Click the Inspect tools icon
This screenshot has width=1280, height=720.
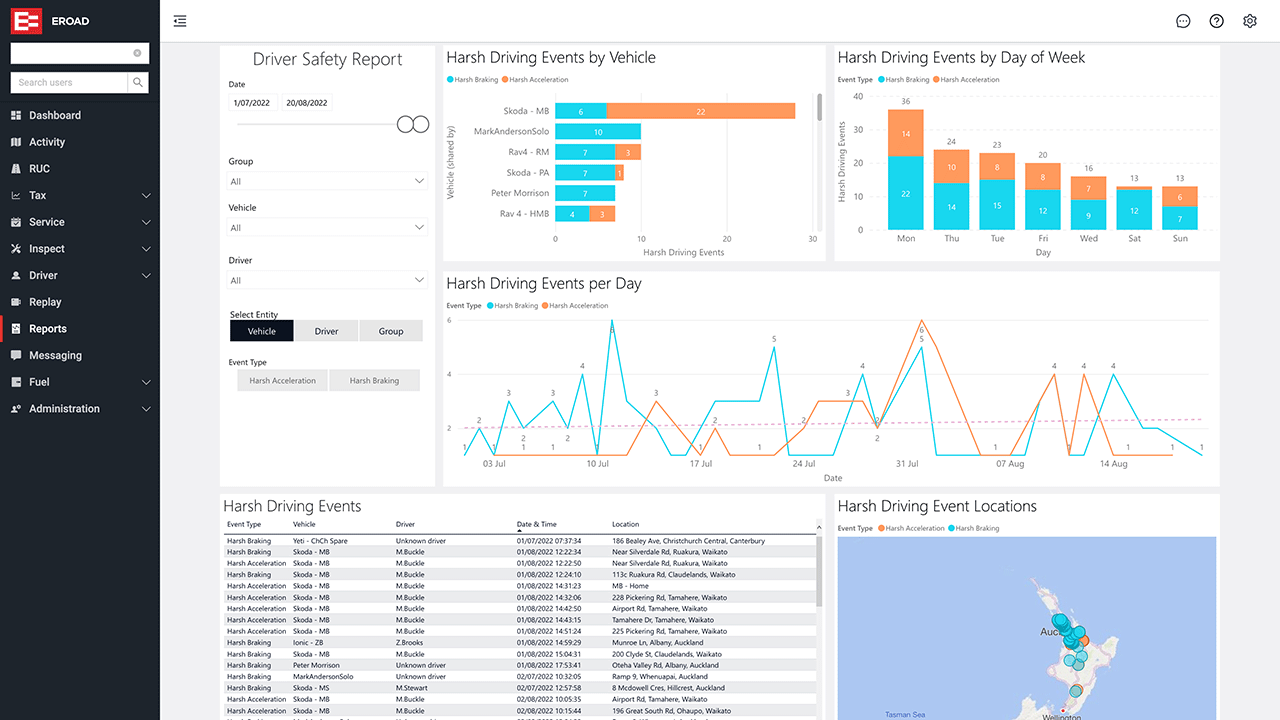click(x=16, y=249)
